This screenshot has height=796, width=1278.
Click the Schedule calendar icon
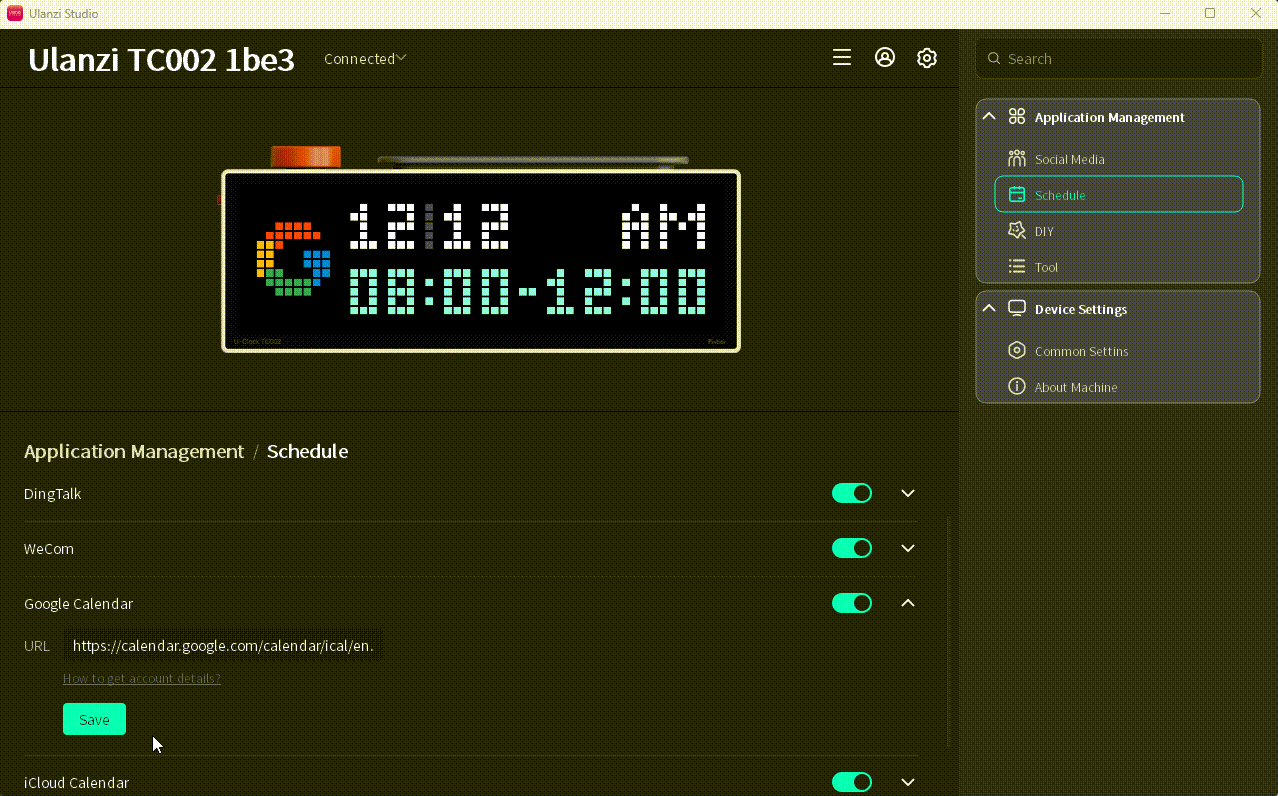coord(1017,195)
